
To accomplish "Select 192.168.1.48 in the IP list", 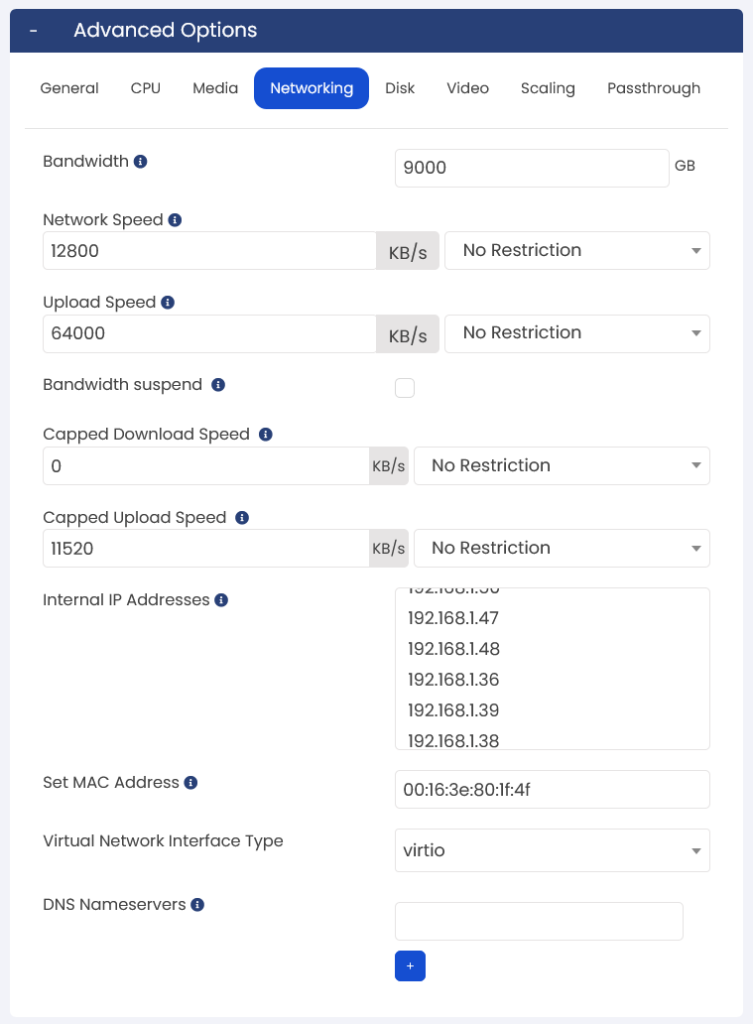I will (x=453, y=649).
